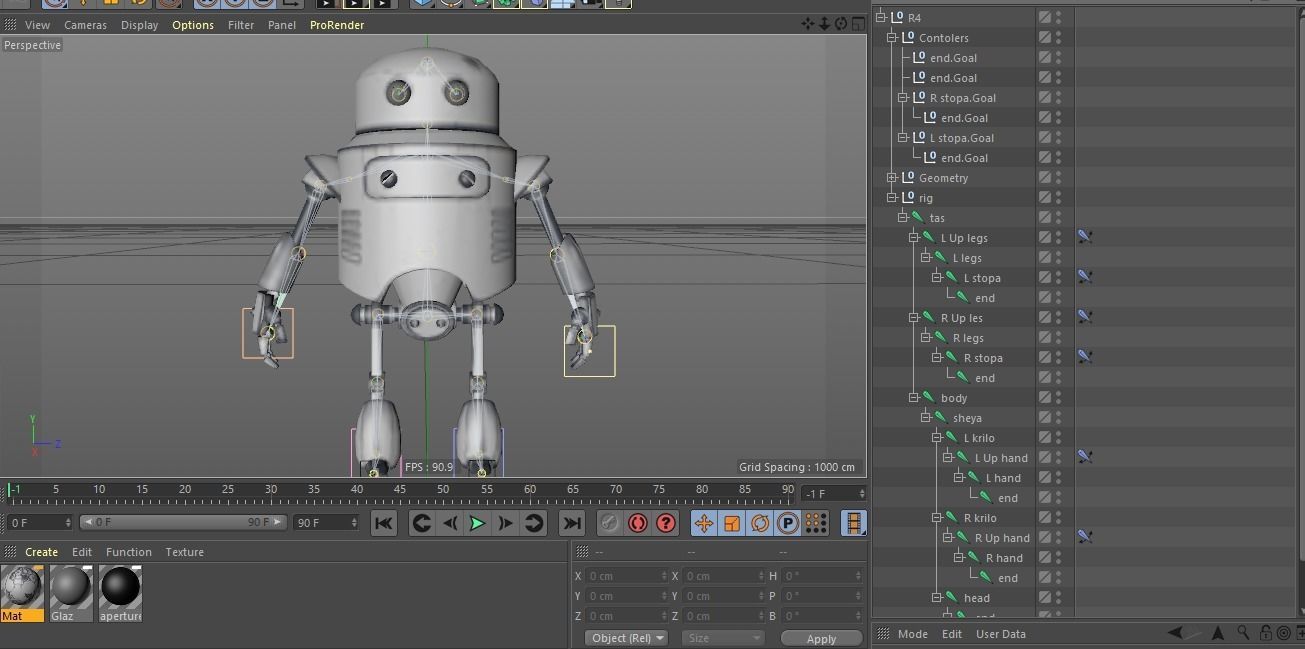Step forward one frame
This screenshot has height=649, width=1305.
506,523
